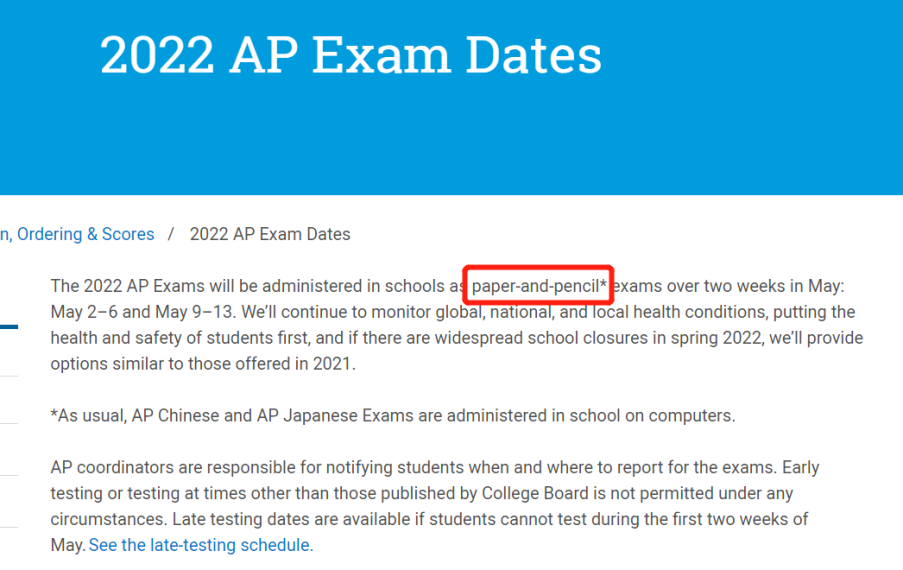Viewport: 903px width, 570px height.
Task: Click the breadcrumb slash separator
Action: (171, 234)
